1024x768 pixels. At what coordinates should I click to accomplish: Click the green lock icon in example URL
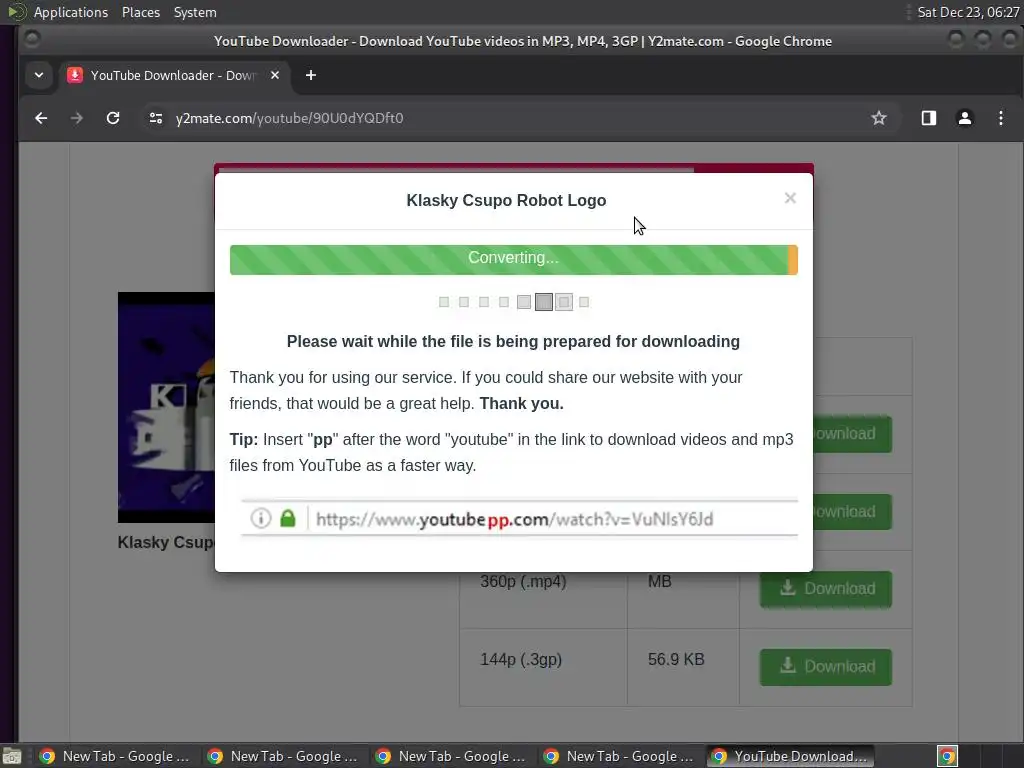[287, 519]
